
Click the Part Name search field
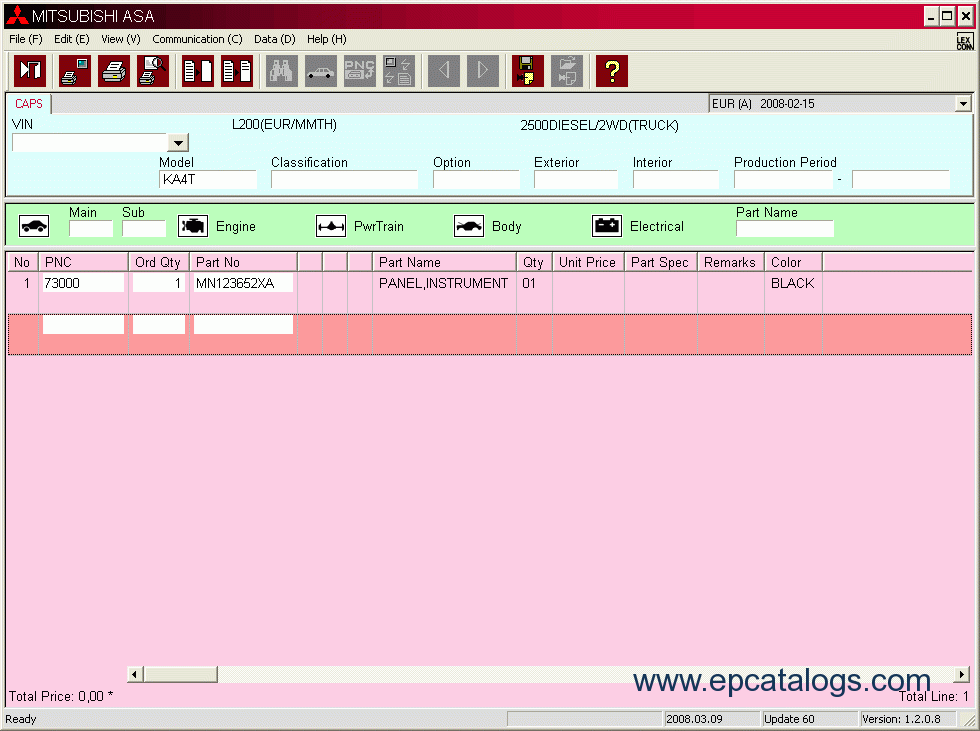click(784, 229)
